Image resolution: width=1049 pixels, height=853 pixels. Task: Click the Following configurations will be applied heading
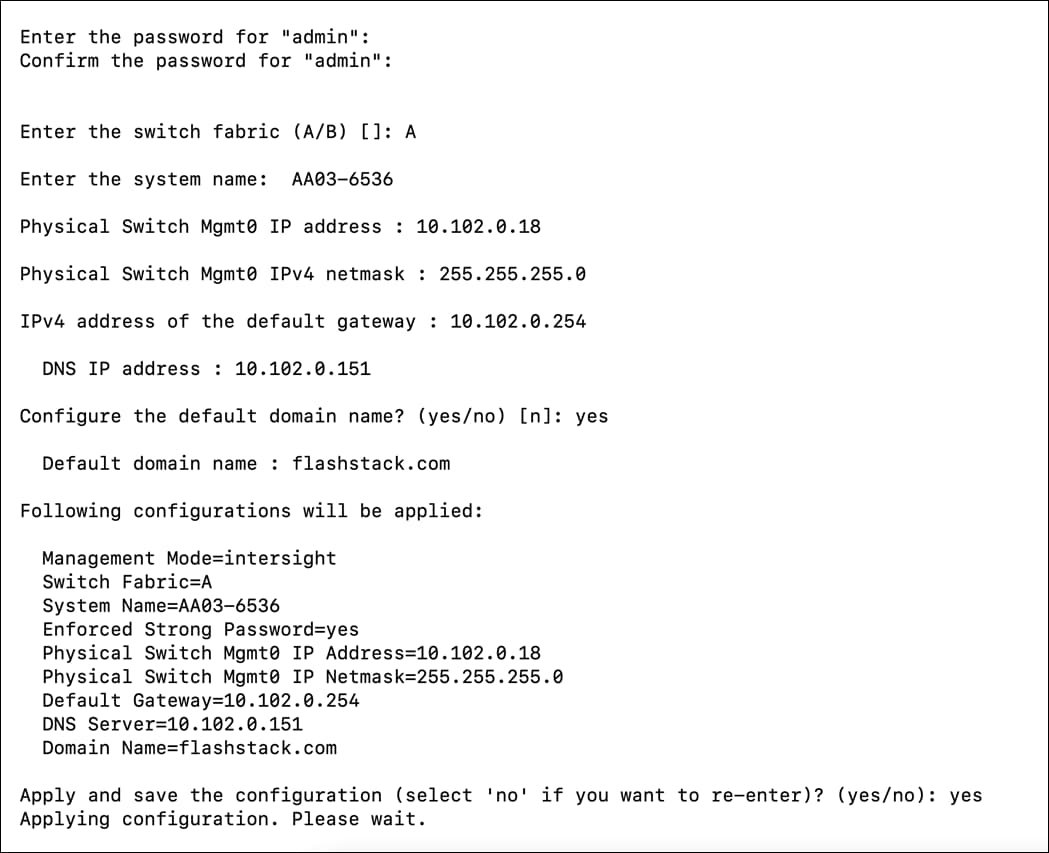point(251,511)
